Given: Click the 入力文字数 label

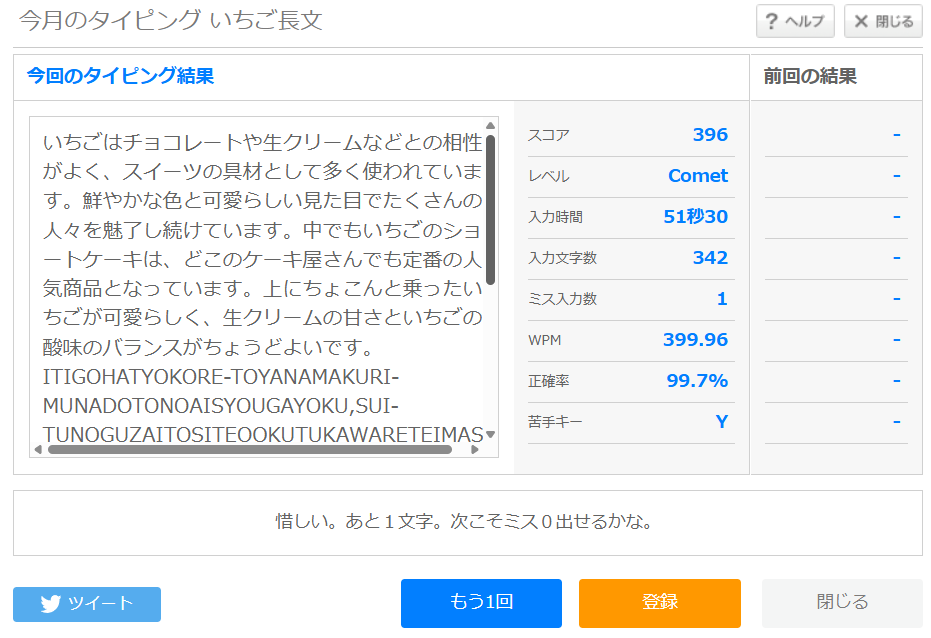Looking at the screenshot, I should click(x=562, y=258).
